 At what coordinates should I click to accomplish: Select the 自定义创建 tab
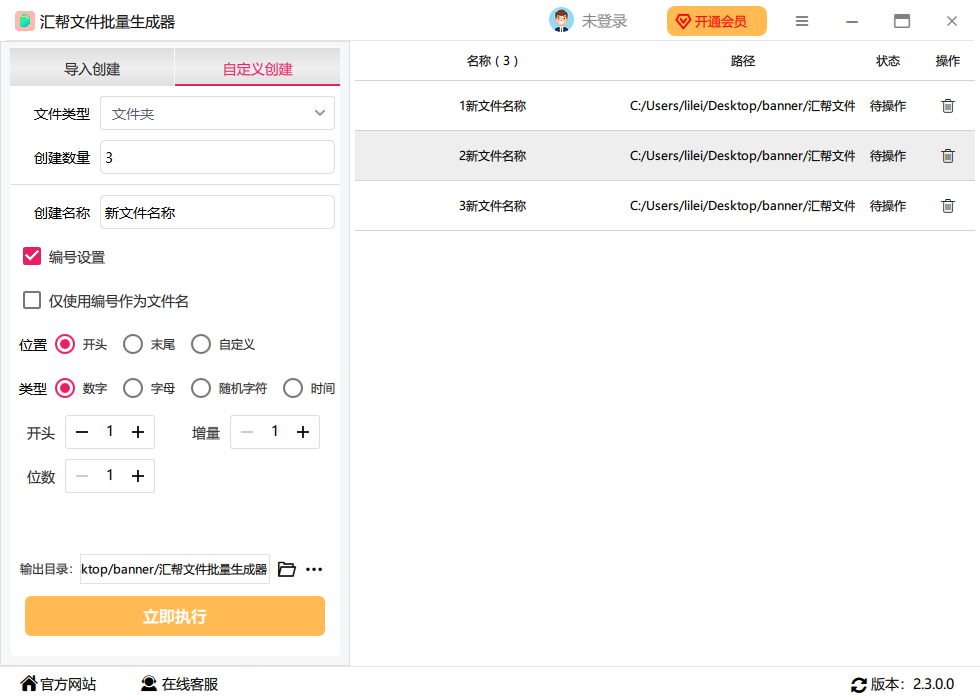pos(257,67)
